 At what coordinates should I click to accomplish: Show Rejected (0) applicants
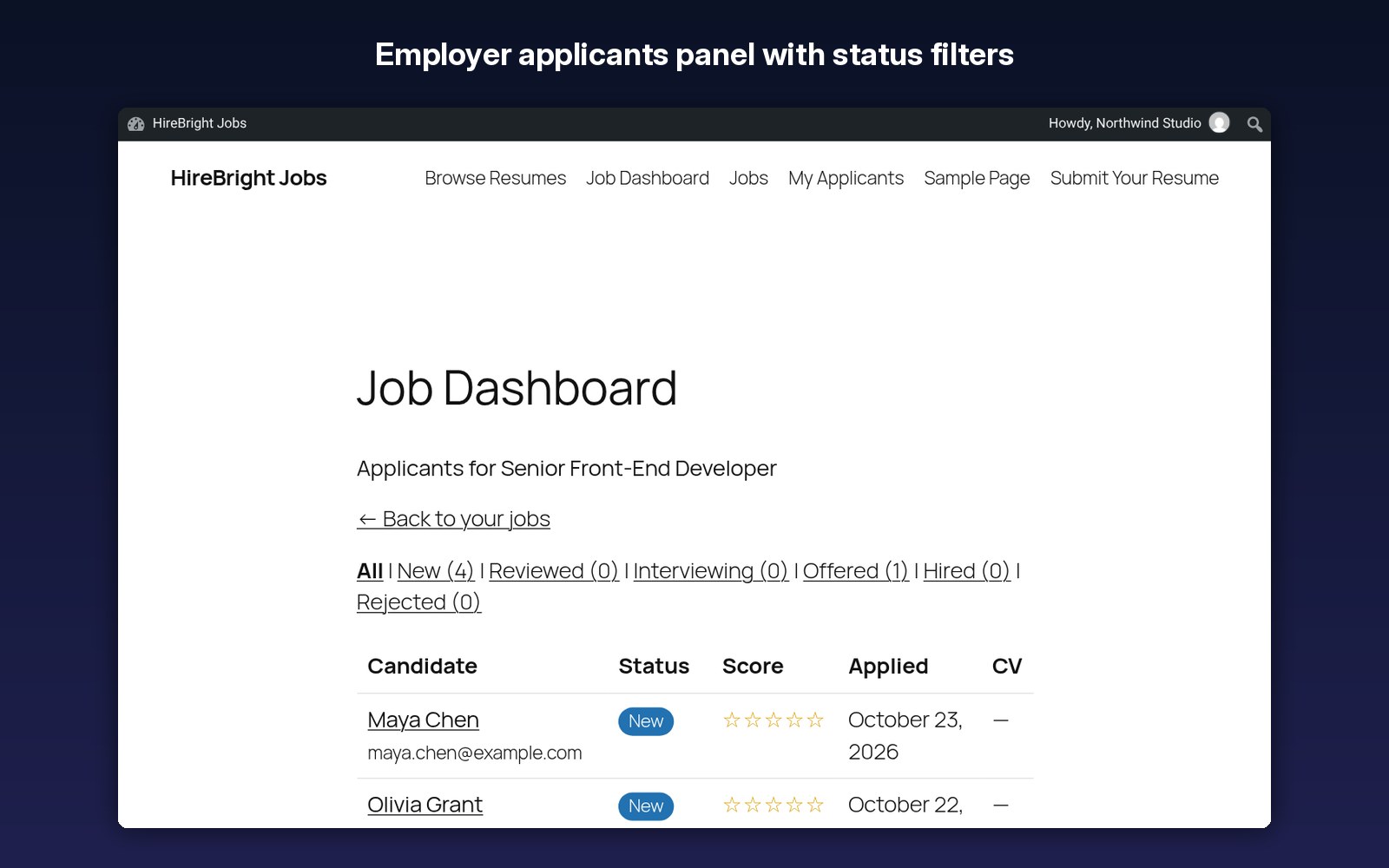tap(418, 602)
